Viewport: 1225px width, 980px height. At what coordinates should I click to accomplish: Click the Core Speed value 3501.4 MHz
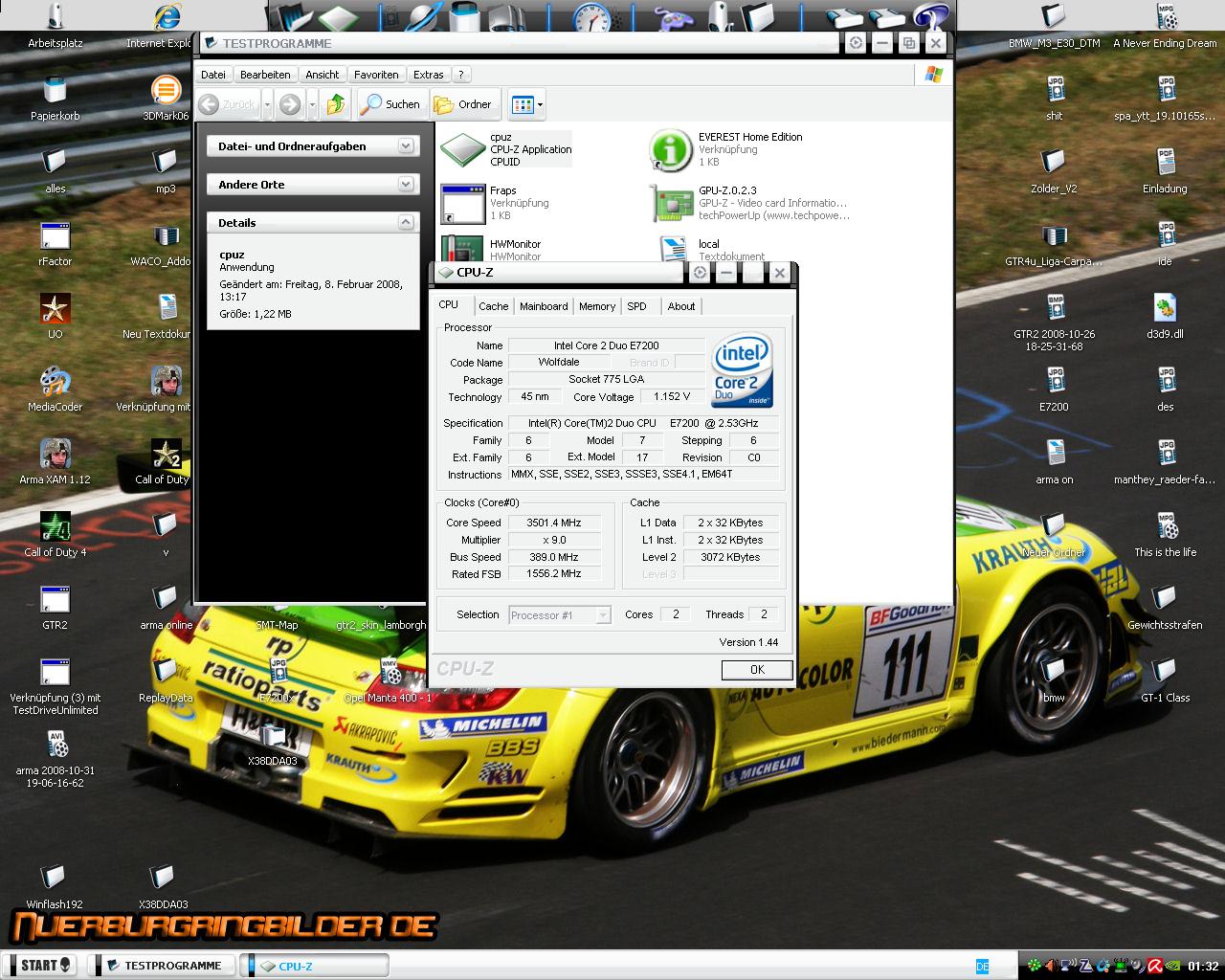554,523
